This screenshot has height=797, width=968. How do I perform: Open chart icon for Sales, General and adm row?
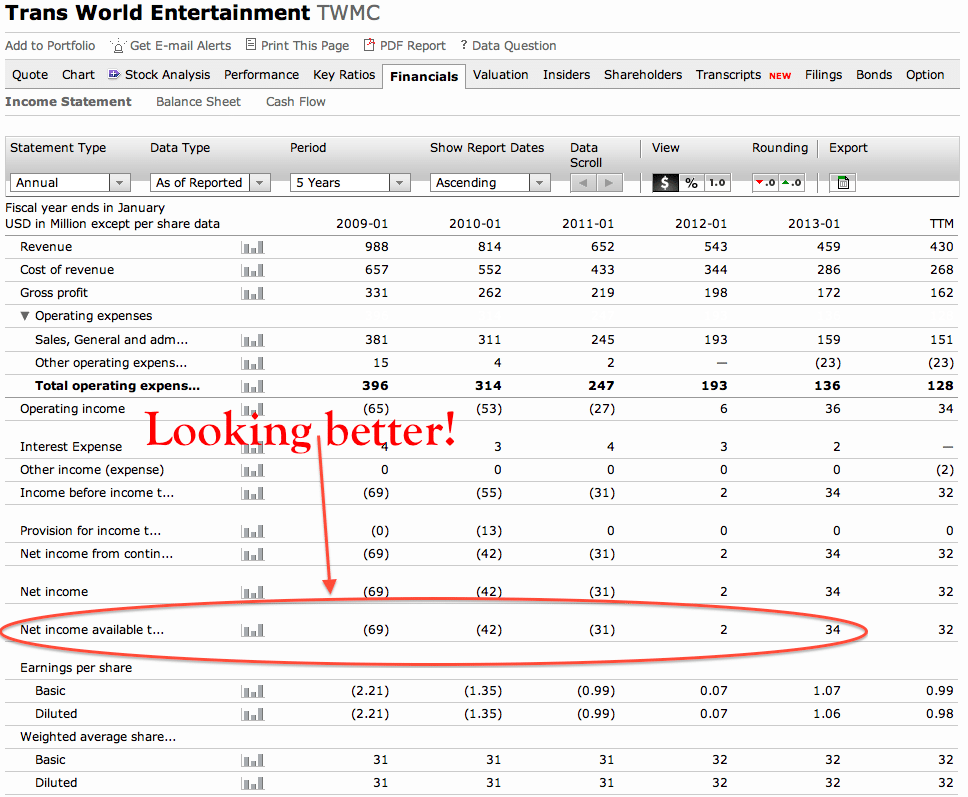point(252,340)
